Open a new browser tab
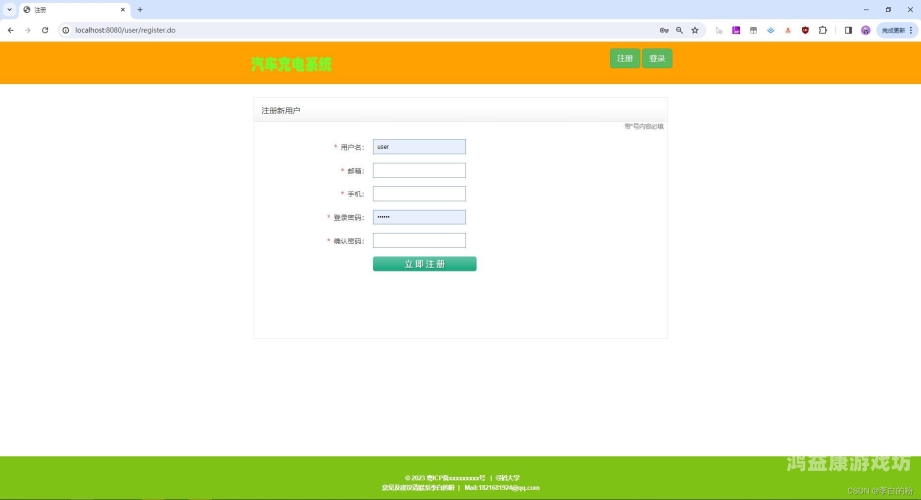921x500 pixels. pyautogui.click(x=140, y=9)
